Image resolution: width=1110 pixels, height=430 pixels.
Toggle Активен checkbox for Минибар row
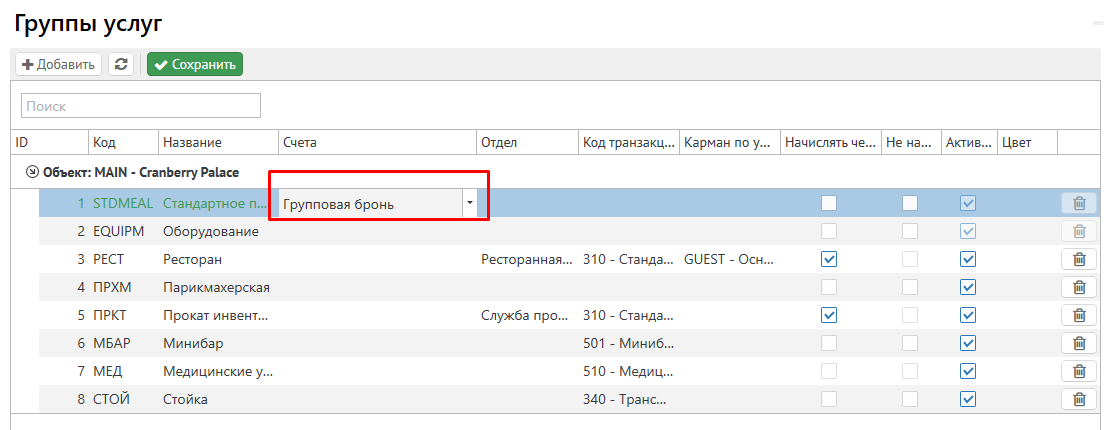click(967, 343)
